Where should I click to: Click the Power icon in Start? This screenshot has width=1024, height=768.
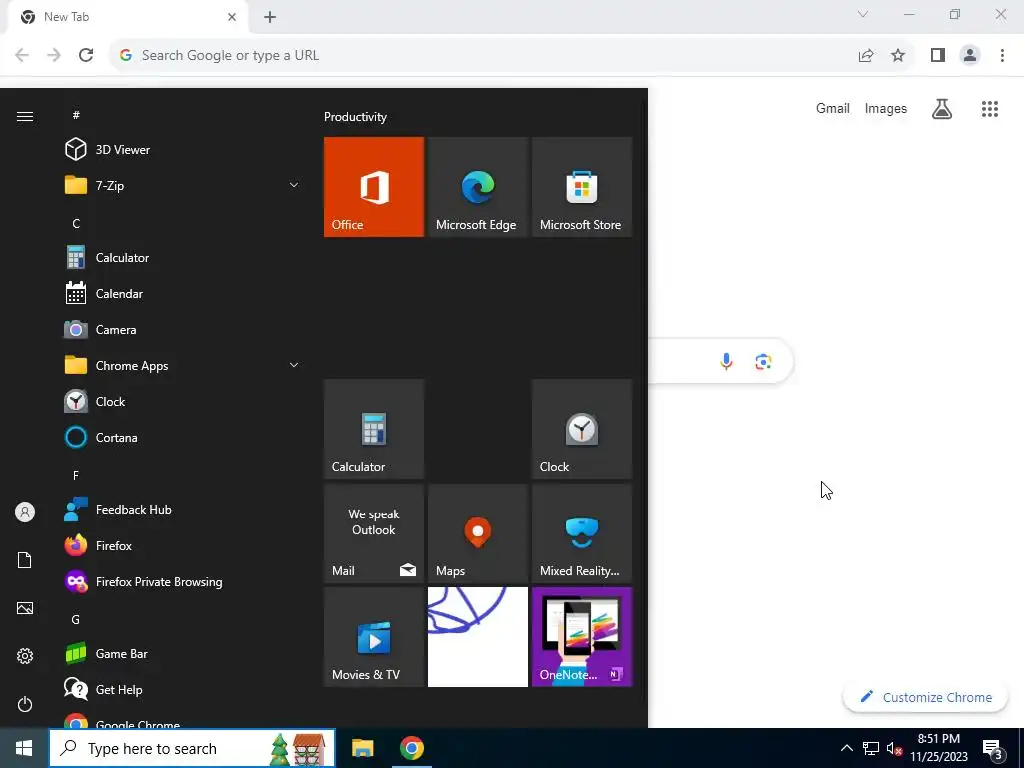(25, 704)
